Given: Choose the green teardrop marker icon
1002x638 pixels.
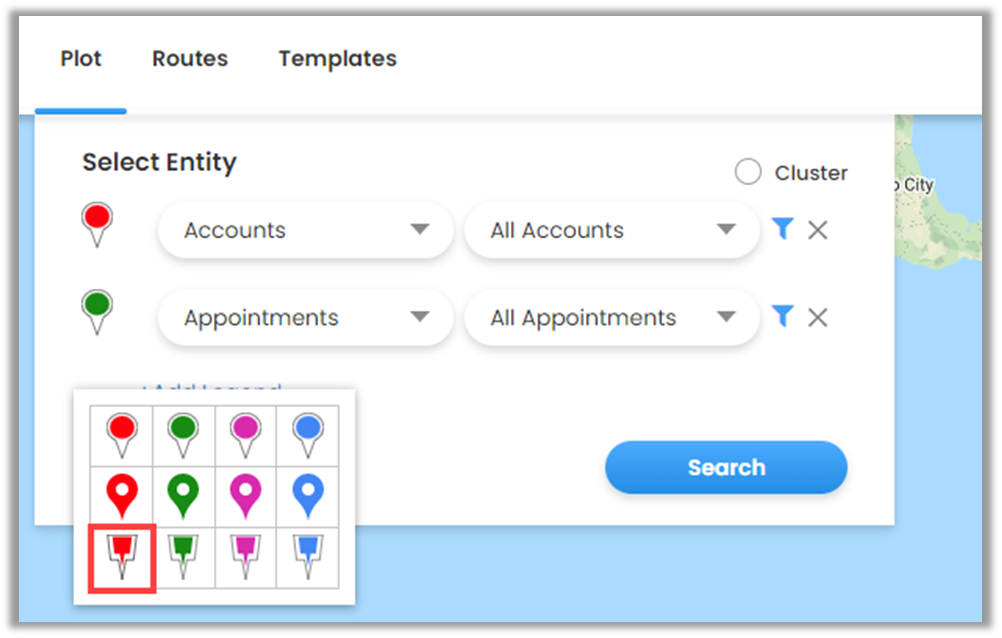Looking at the screenshot, I should point(184,495).
